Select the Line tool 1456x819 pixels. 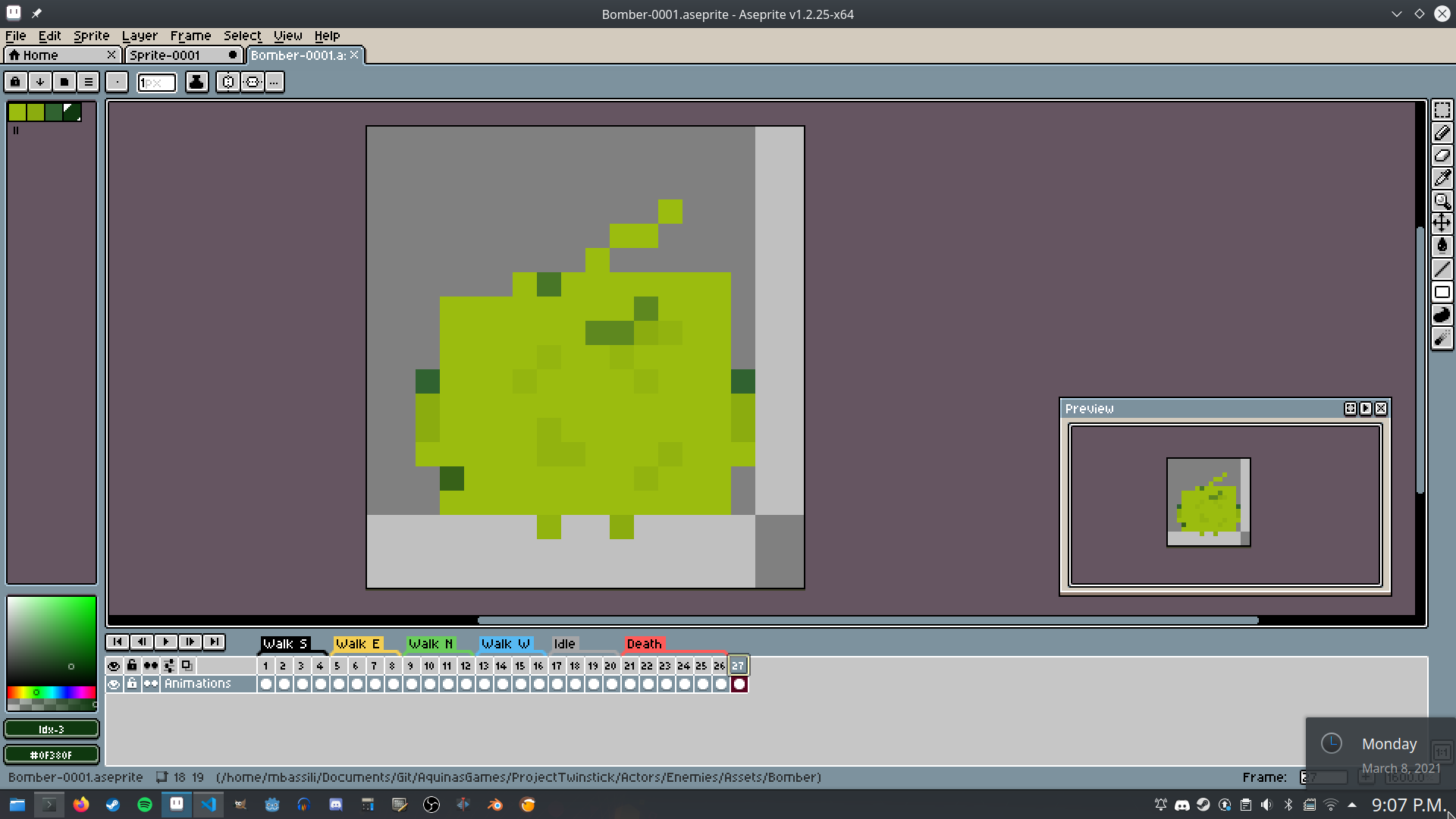(x=1442, y=268)
